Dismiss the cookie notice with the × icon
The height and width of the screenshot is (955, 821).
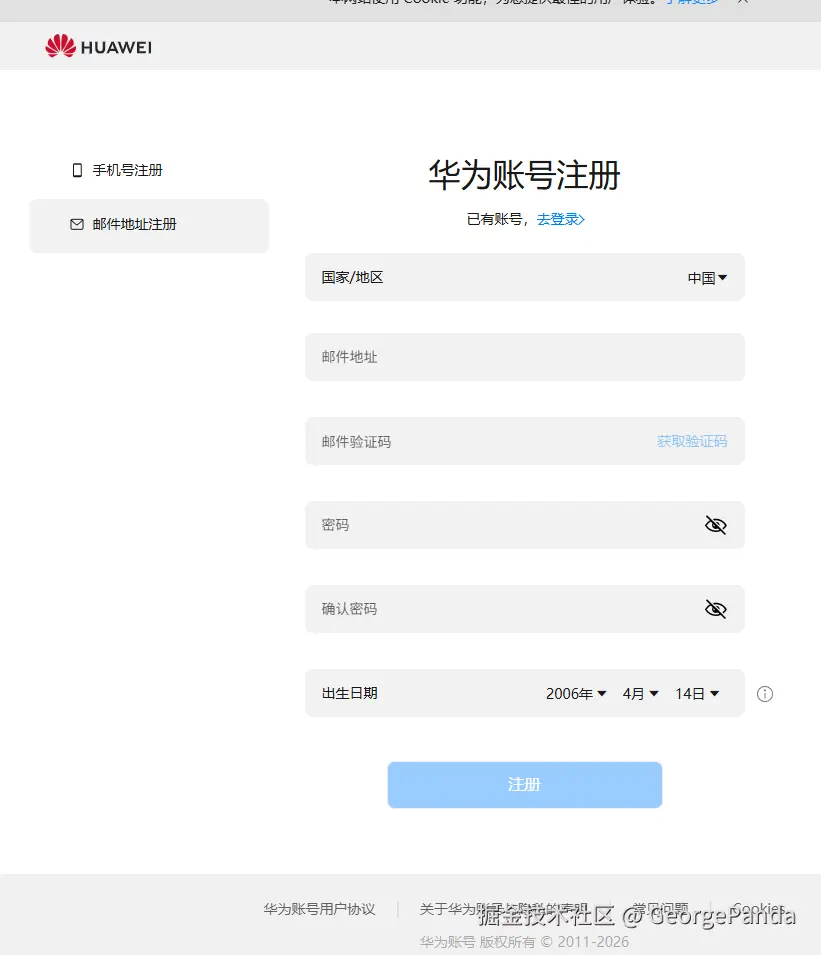pyautogui.click(x=742, y=2)
